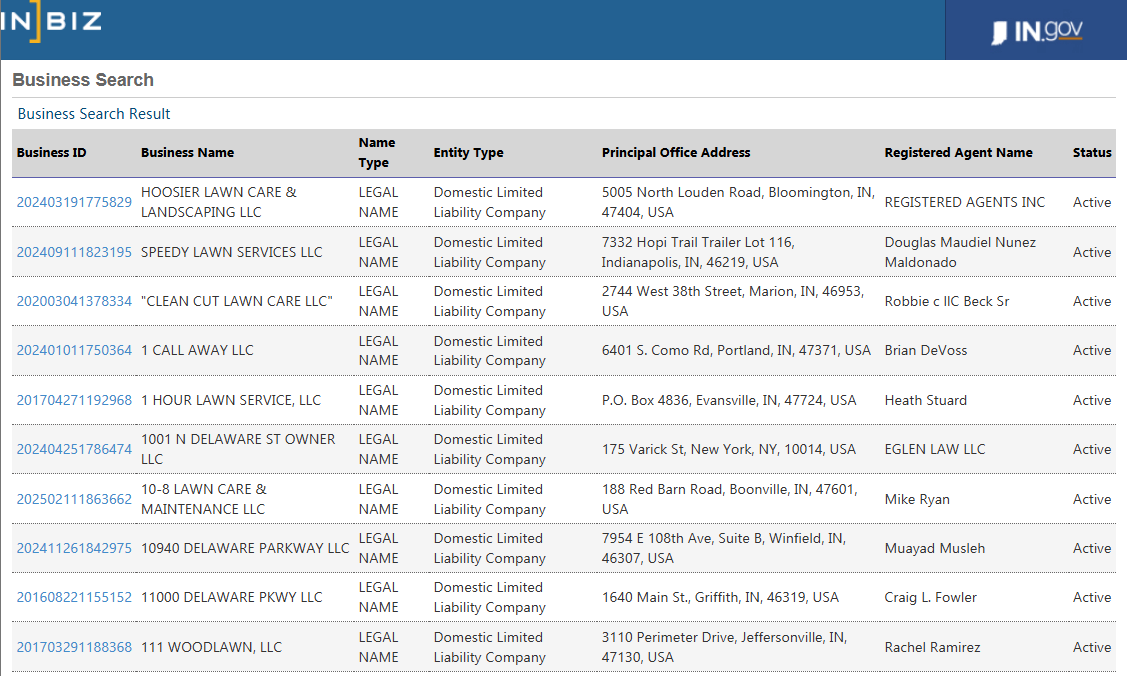Click address 7954 E 108th Ave, Winfield
1127x676 pixels.
pyautogui.click(x=724, y=548)
